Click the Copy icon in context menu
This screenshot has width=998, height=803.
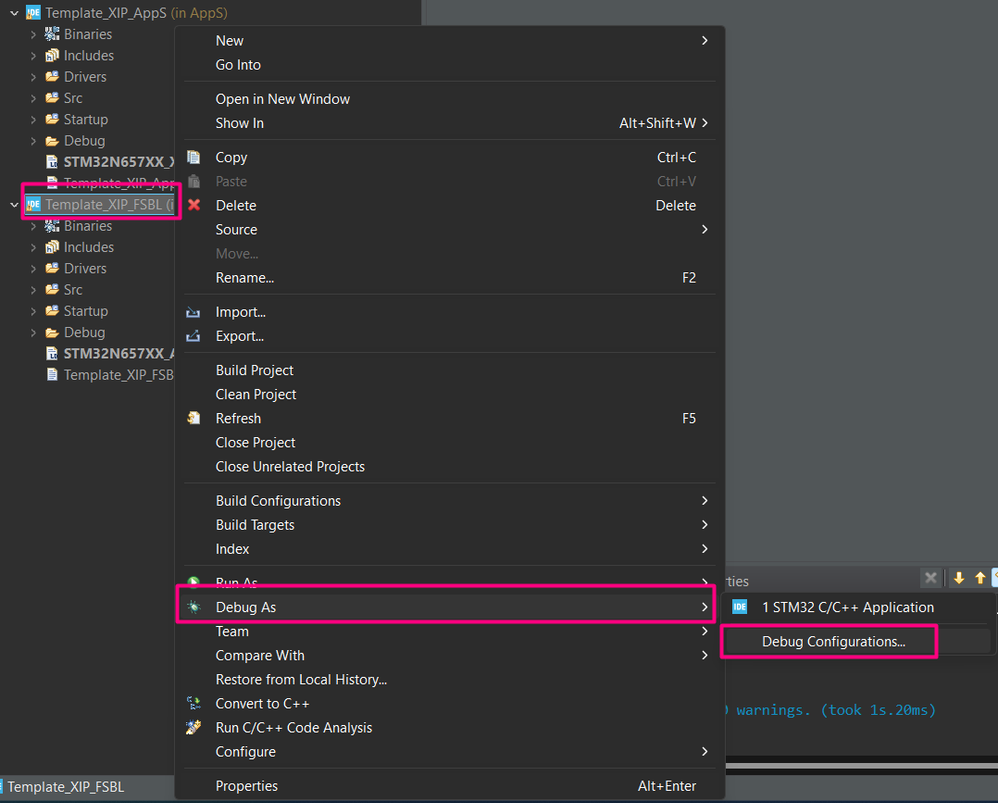click(x=193, y=157)
